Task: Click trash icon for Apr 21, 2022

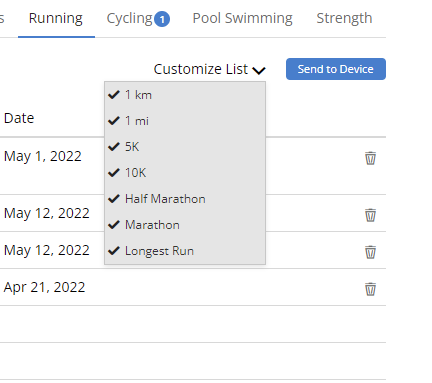Action: point(370,289)
